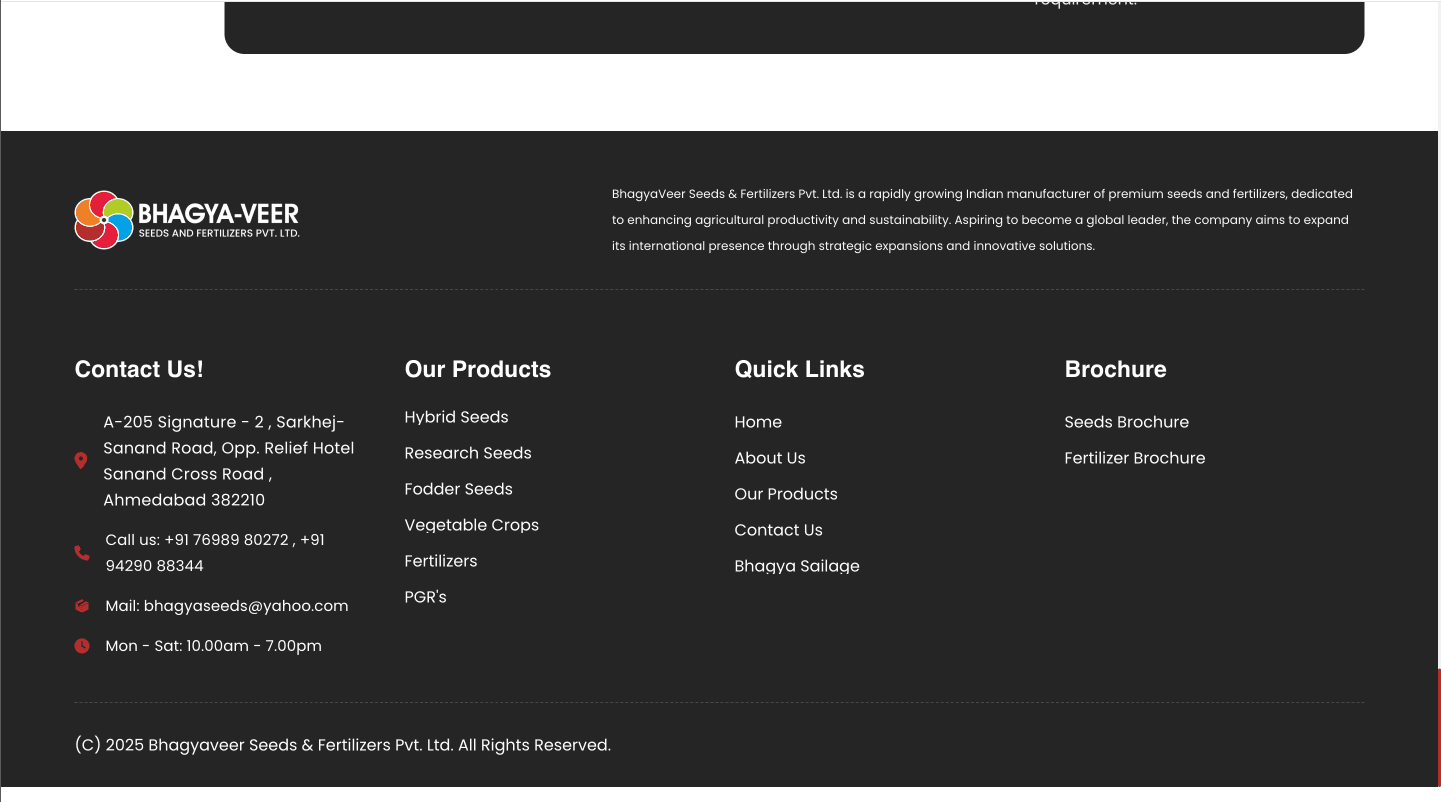Click the red mail envelope icon

pyautogui.click(x=82, y=606)
